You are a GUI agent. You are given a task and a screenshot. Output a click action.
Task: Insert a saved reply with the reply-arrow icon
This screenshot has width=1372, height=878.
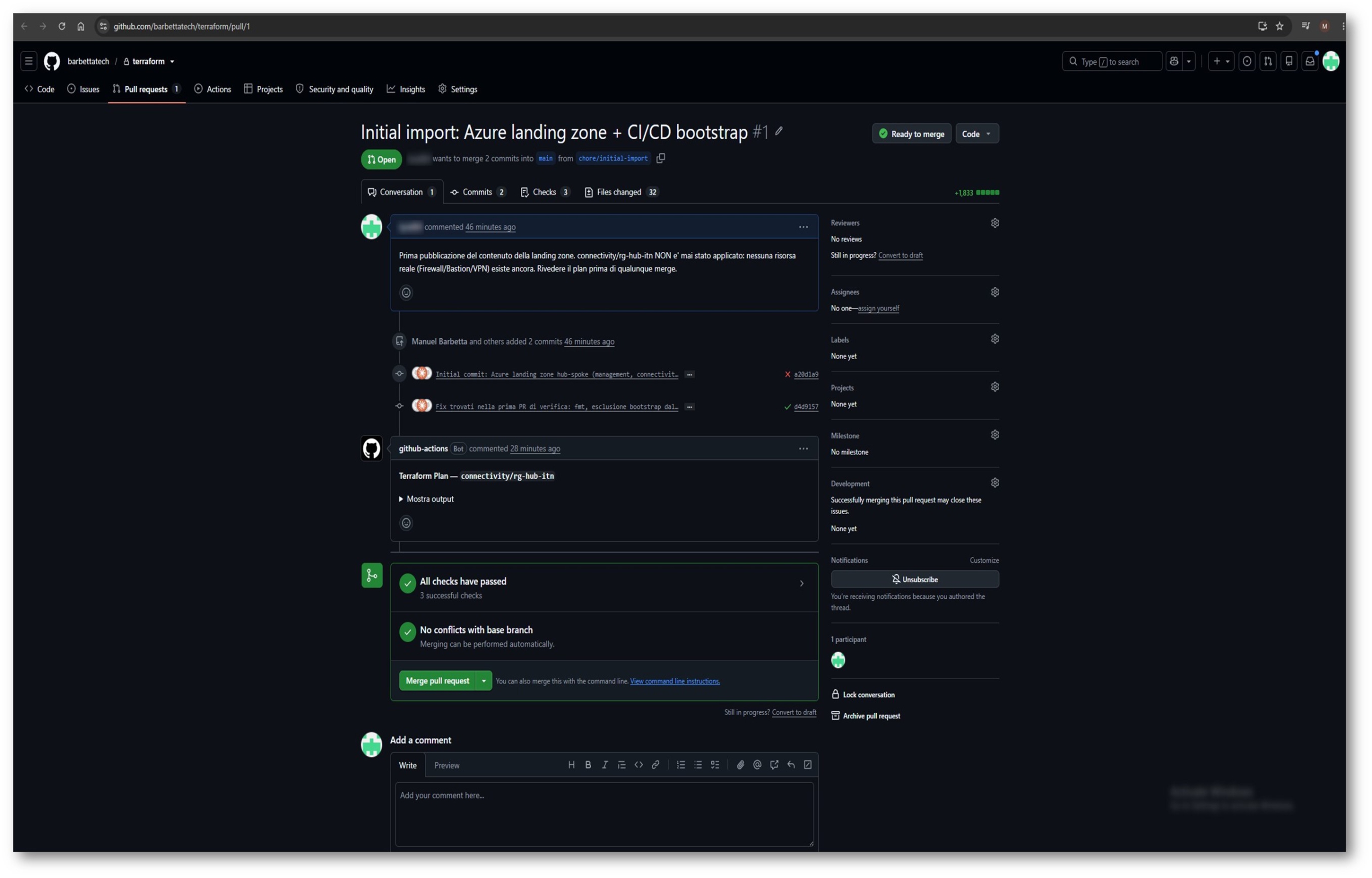[791, 765]
